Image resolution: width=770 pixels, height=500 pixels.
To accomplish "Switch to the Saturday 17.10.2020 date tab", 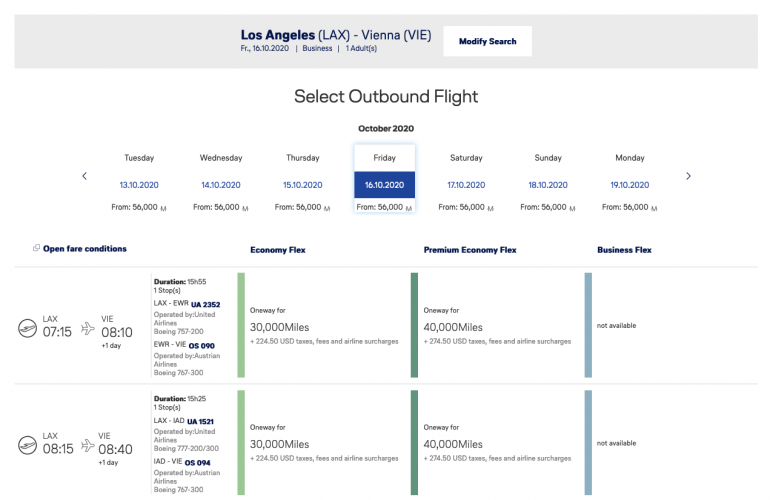I will point(466,184).
